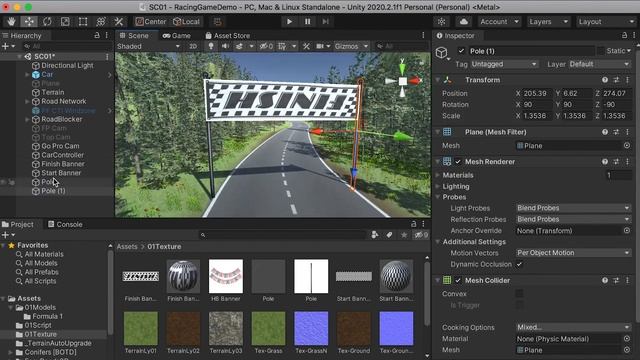Open the Project tab
This screenshot has height=360, width=640.
18,224
